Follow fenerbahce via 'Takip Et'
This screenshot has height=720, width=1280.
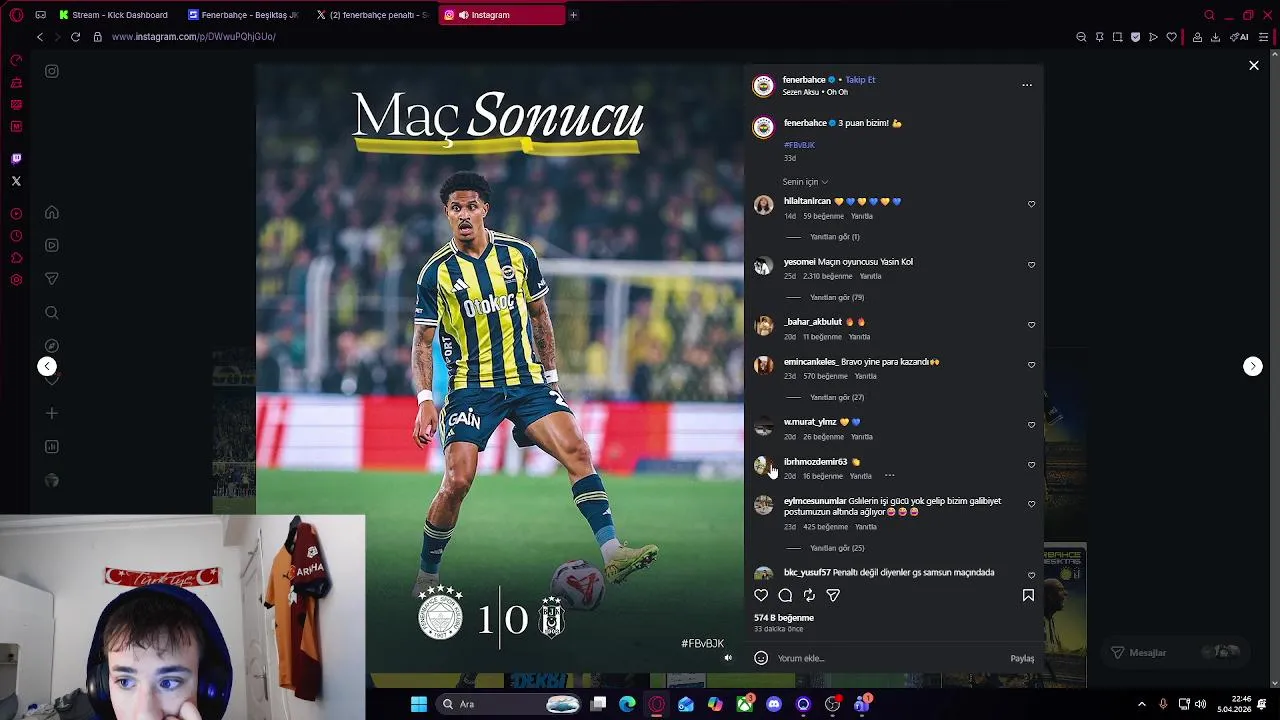(860, 80)
